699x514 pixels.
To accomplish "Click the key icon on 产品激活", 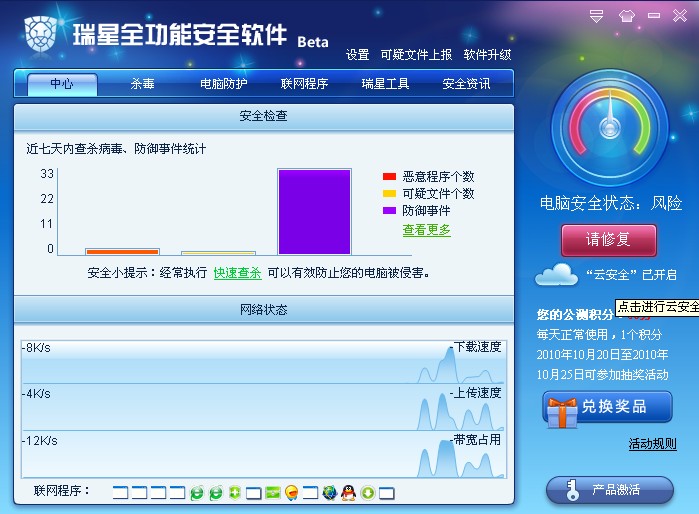I will pyautogui.click(x=572, y=490).
